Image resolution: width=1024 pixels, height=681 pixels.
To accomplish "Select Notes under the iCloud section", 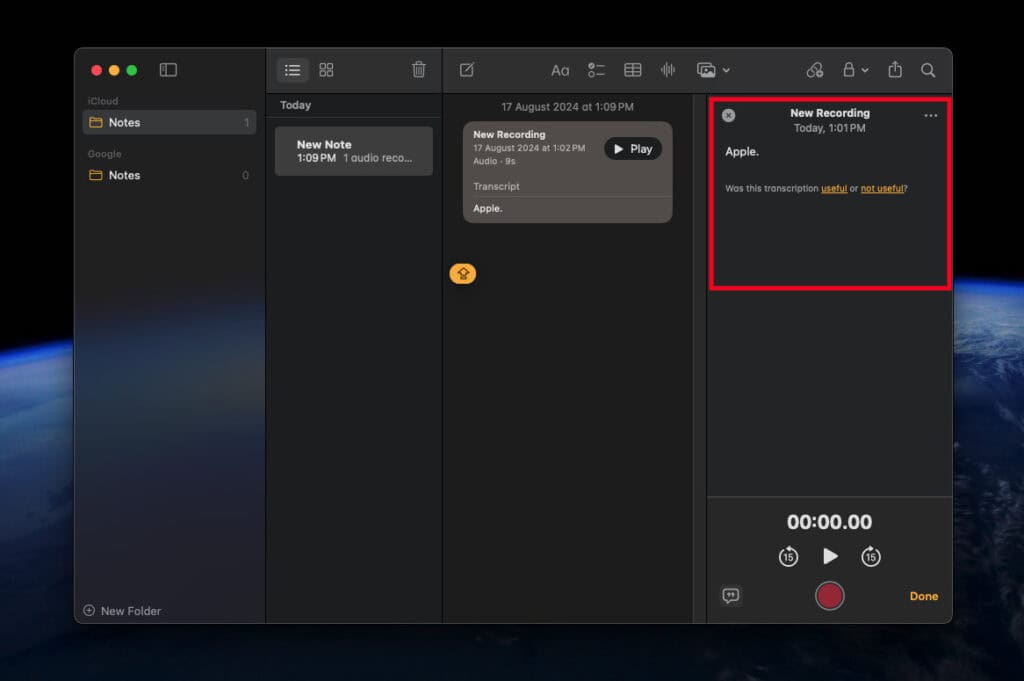I will 123,122.
